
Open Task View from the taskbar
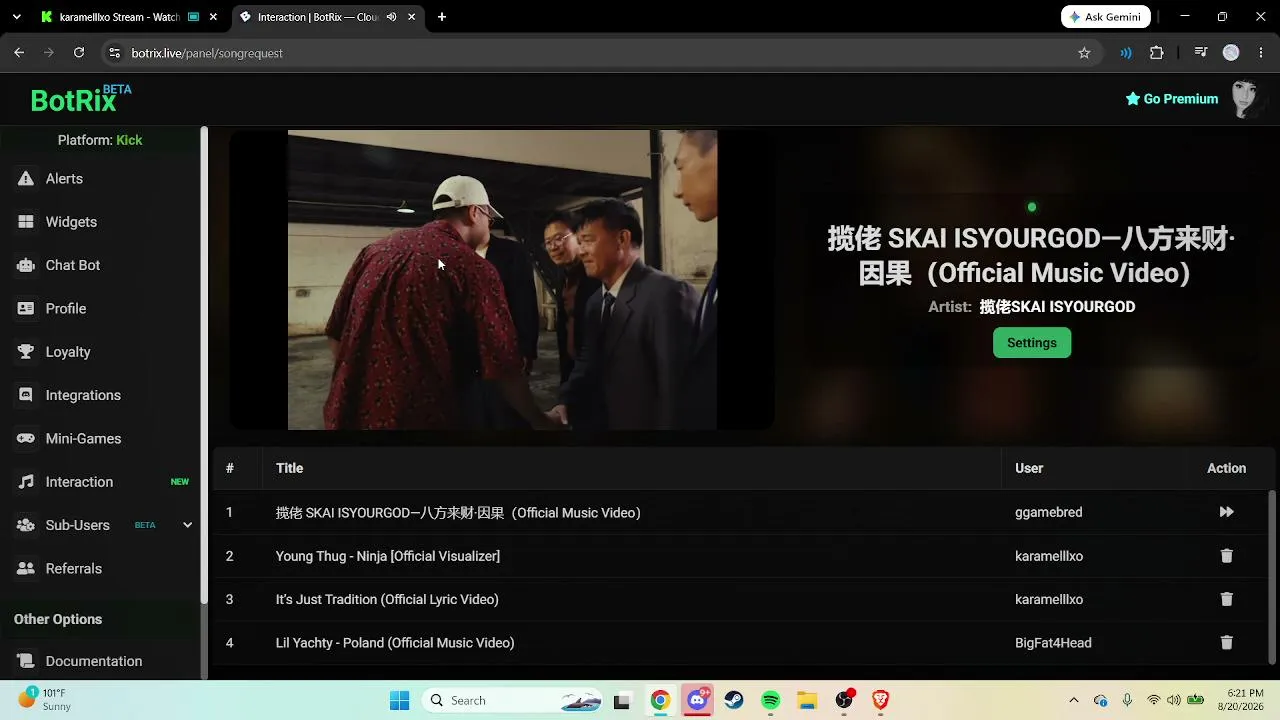coord(622,700)
